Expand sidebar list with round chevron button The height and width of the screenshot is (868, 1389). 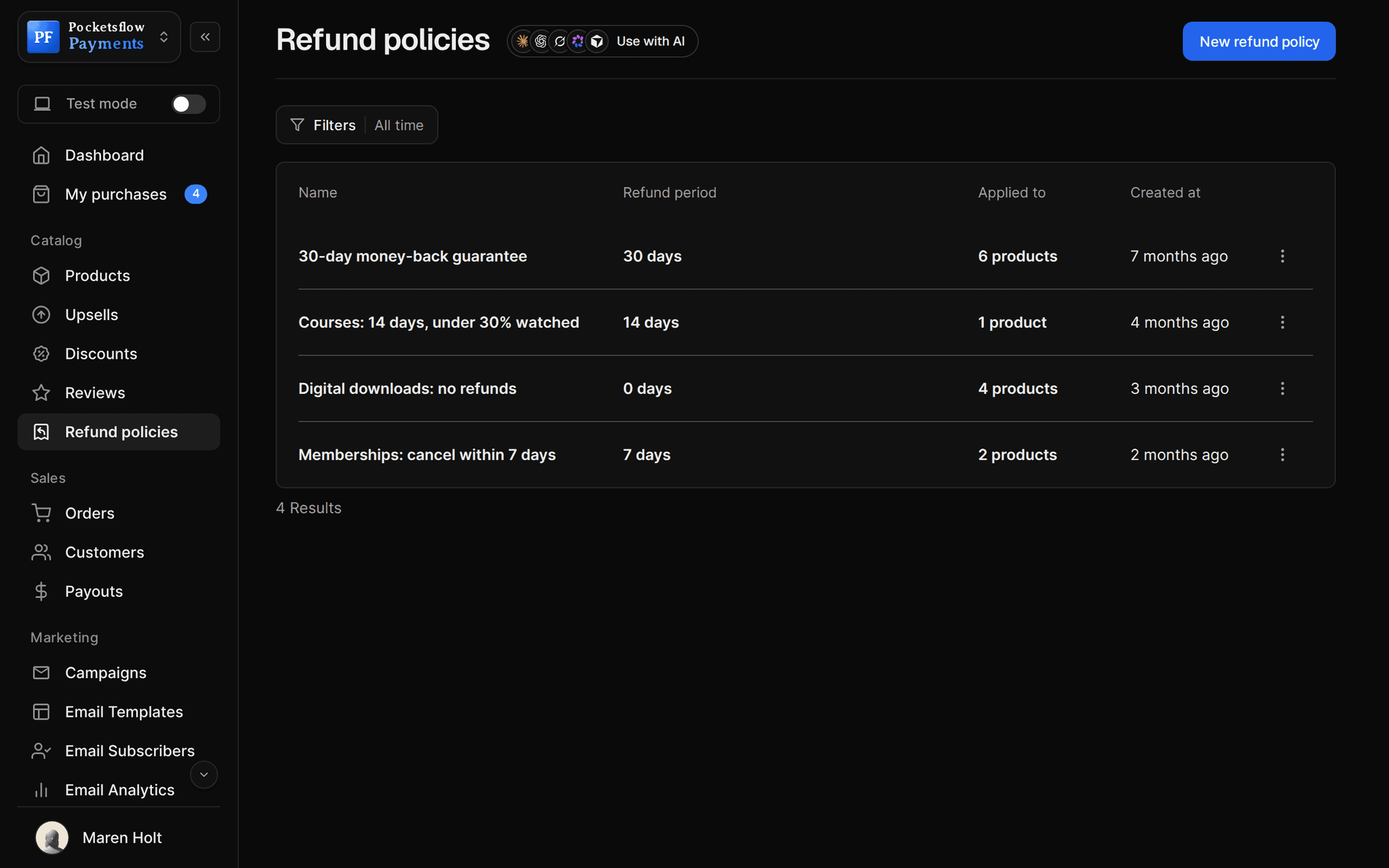tap(203, 774)
